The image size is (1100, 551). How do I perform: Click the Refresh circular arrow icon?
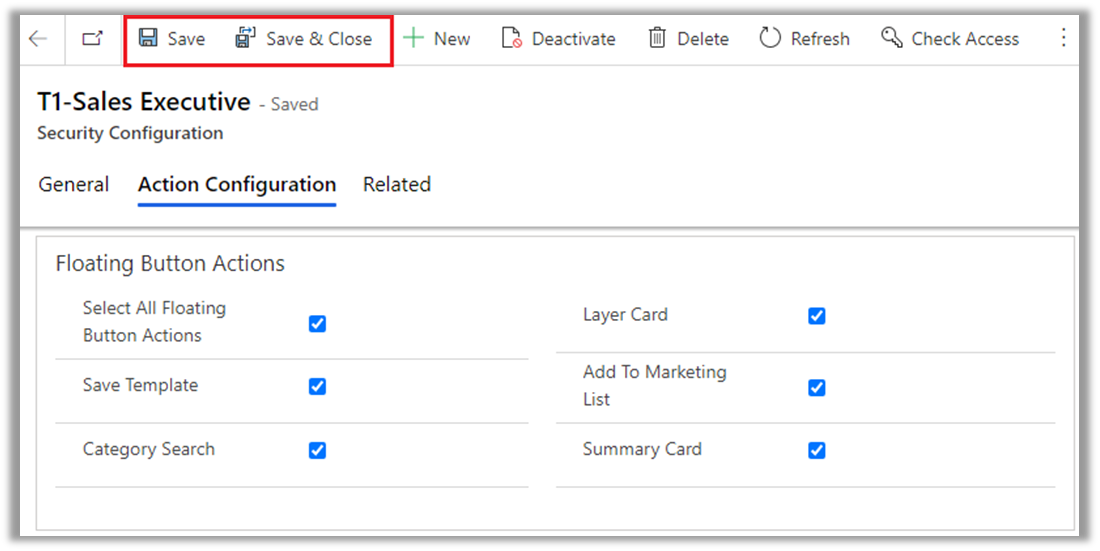(x=769, y=39)
